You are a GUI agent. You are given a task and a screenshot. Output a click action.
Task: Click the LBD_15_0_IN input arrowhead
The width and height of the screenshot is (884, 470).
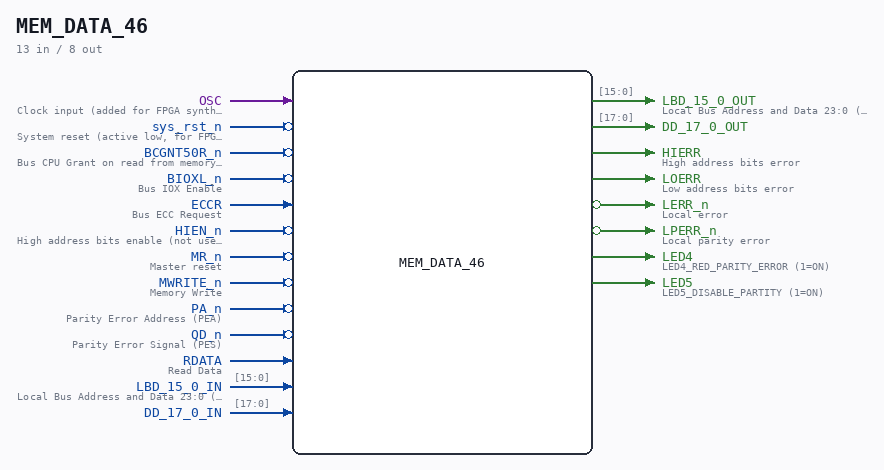(288, 387)
